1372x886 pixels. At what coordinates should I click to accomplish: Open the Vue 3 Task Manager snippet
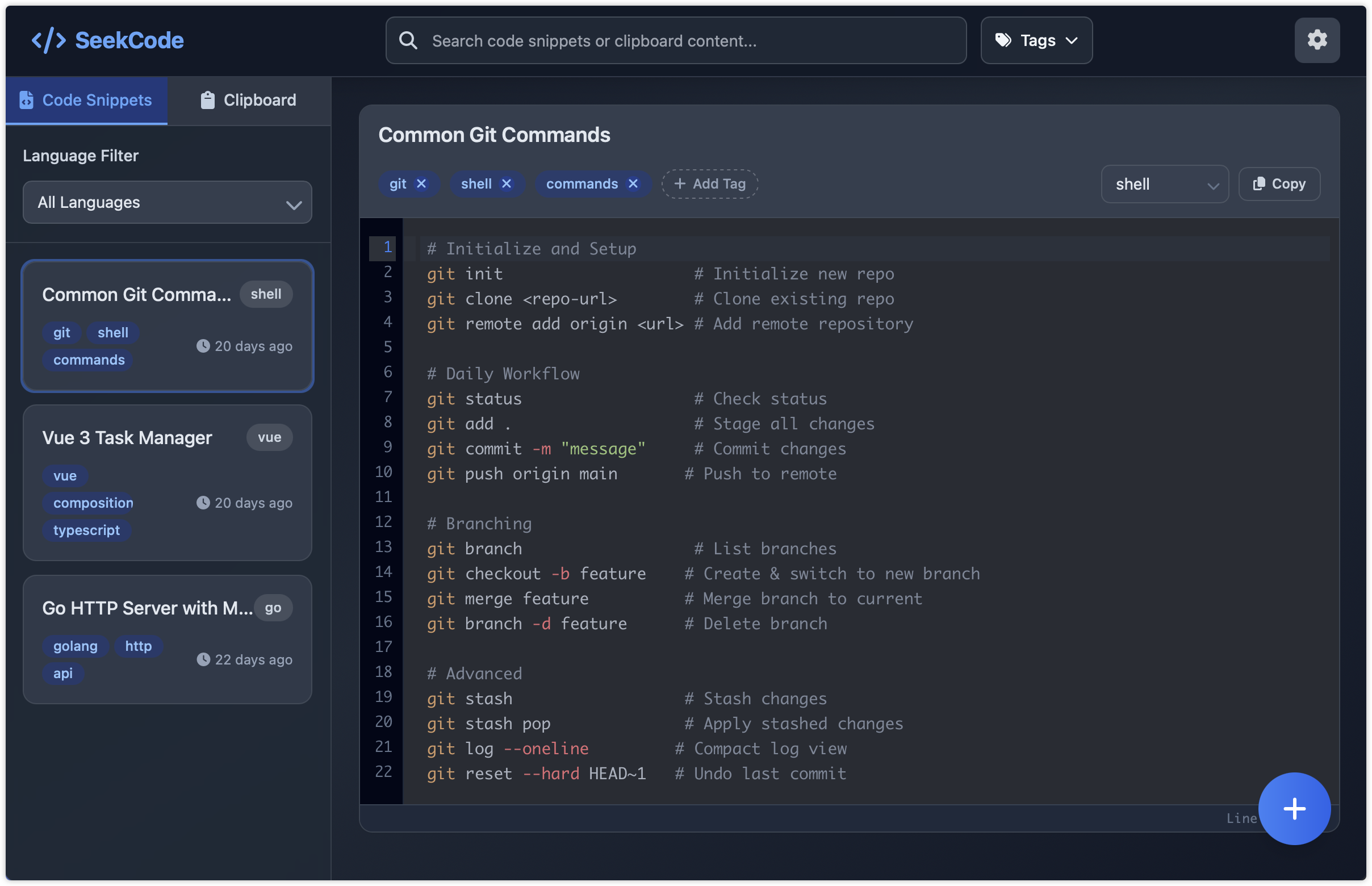[x=168, y=483]
